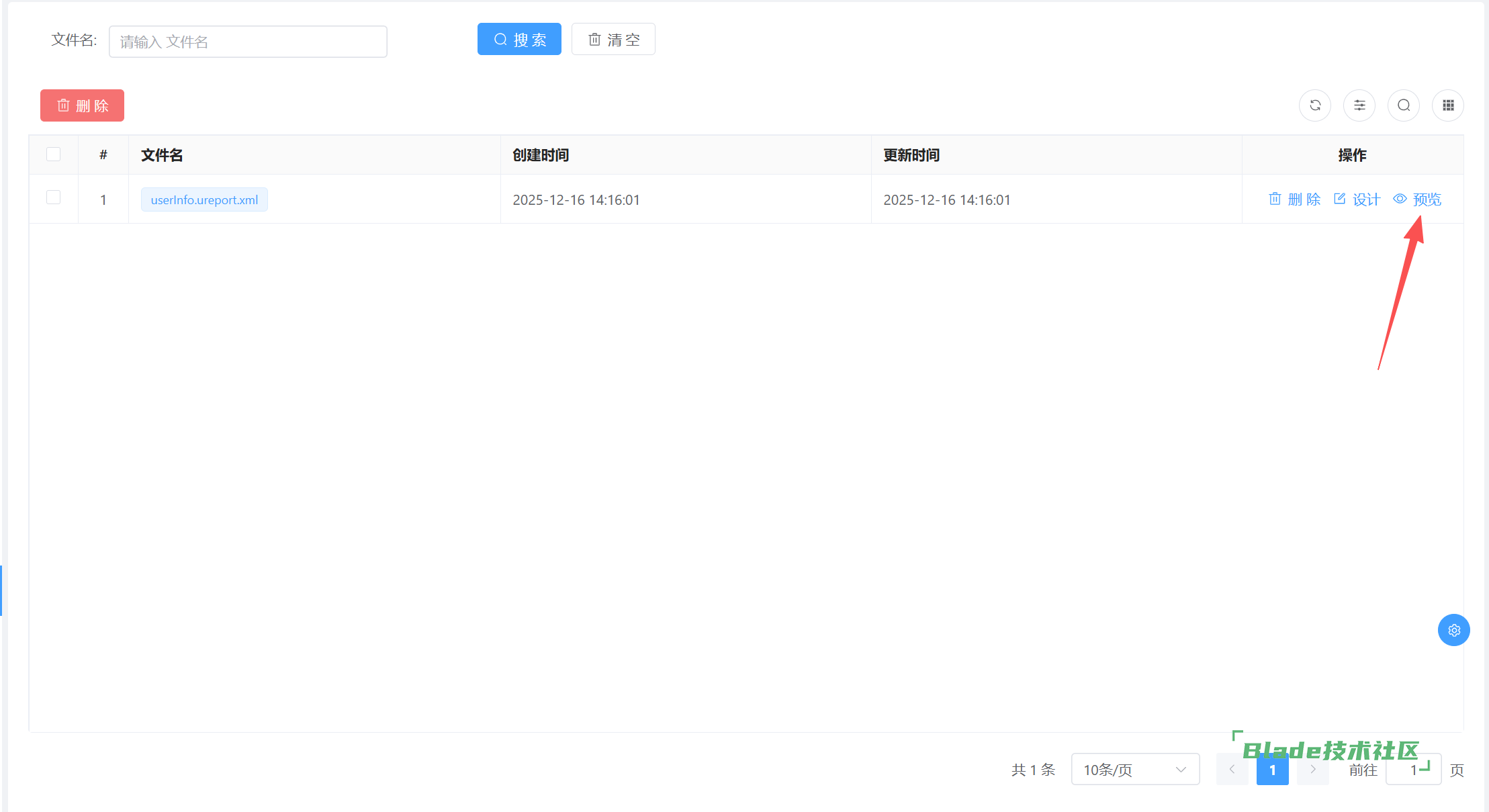Image resolution: width=1489 pixels, height=812 pixels.
Task: Delete the userInfo.ureport.xml row
Action: pos(1294,199)
